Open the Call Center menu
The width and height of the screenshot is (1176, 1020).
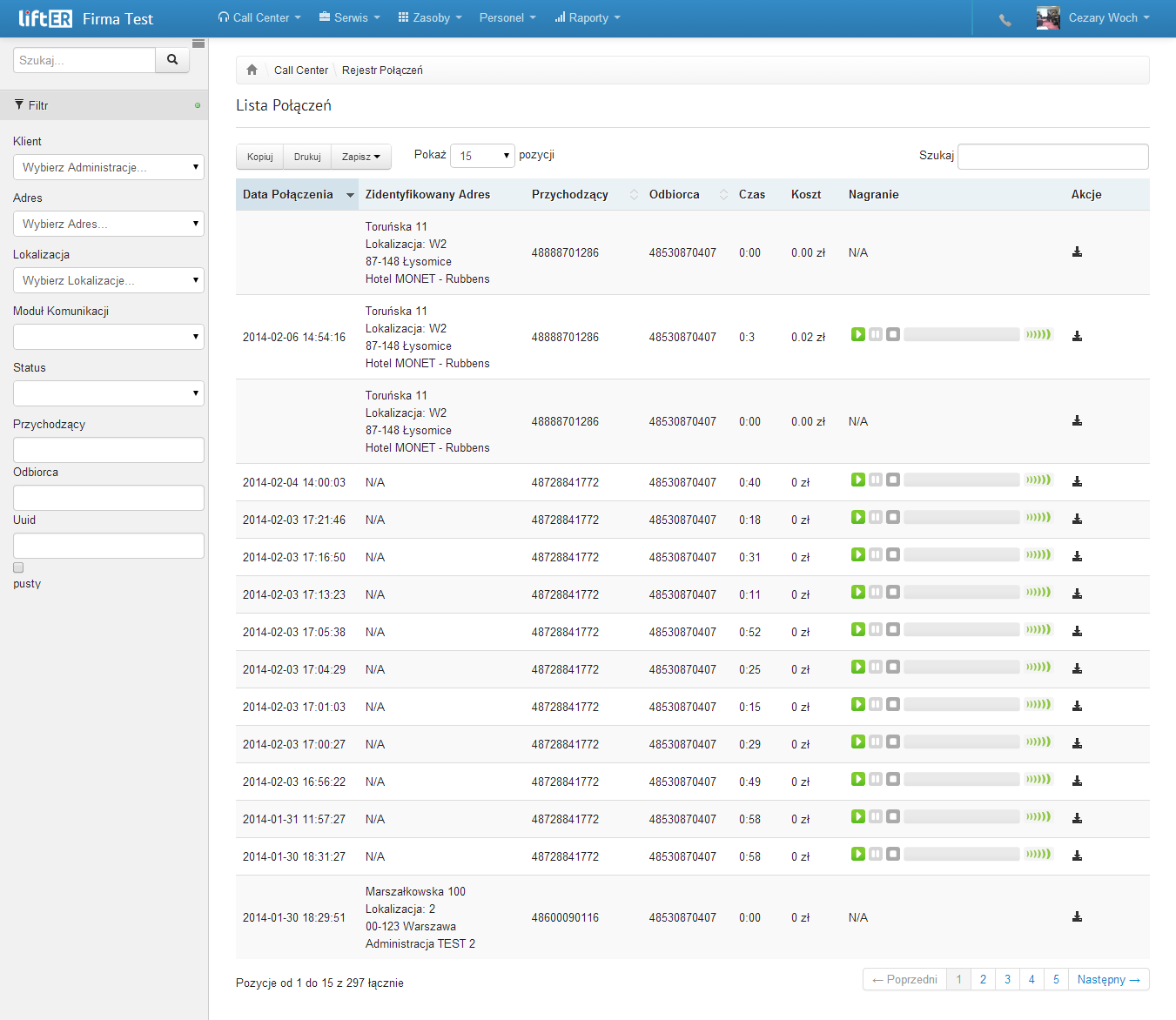[259, 17]
